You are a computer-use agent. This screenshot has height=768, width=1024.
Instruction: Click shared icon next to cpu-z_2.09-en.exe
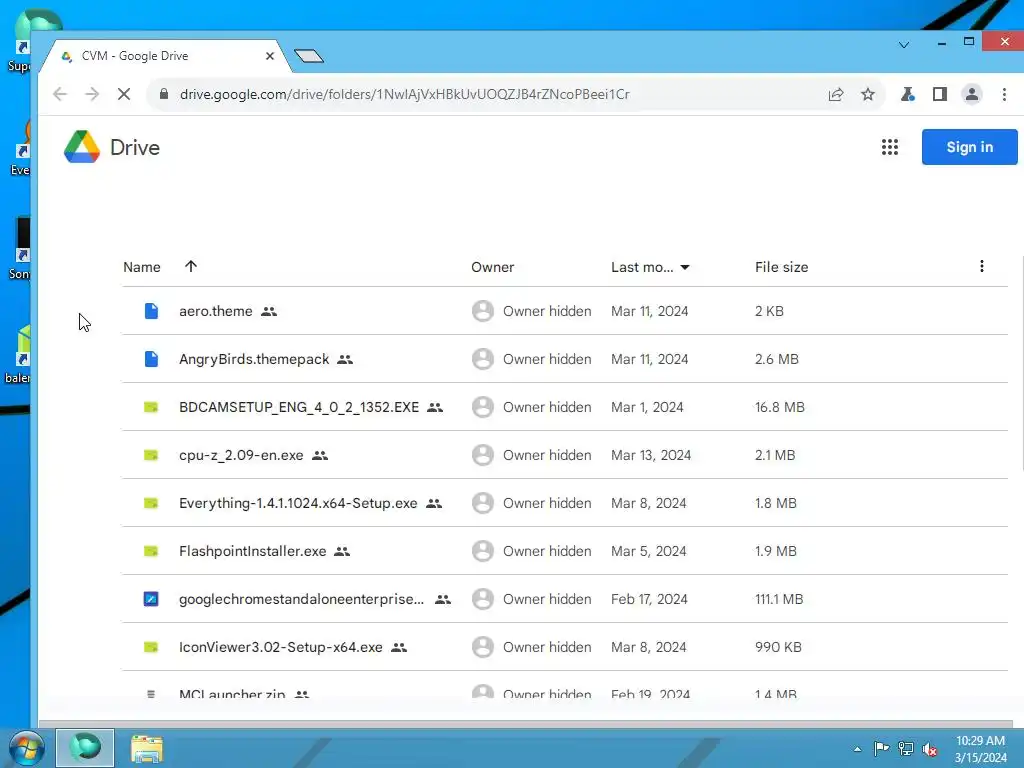tap(320, 455)
